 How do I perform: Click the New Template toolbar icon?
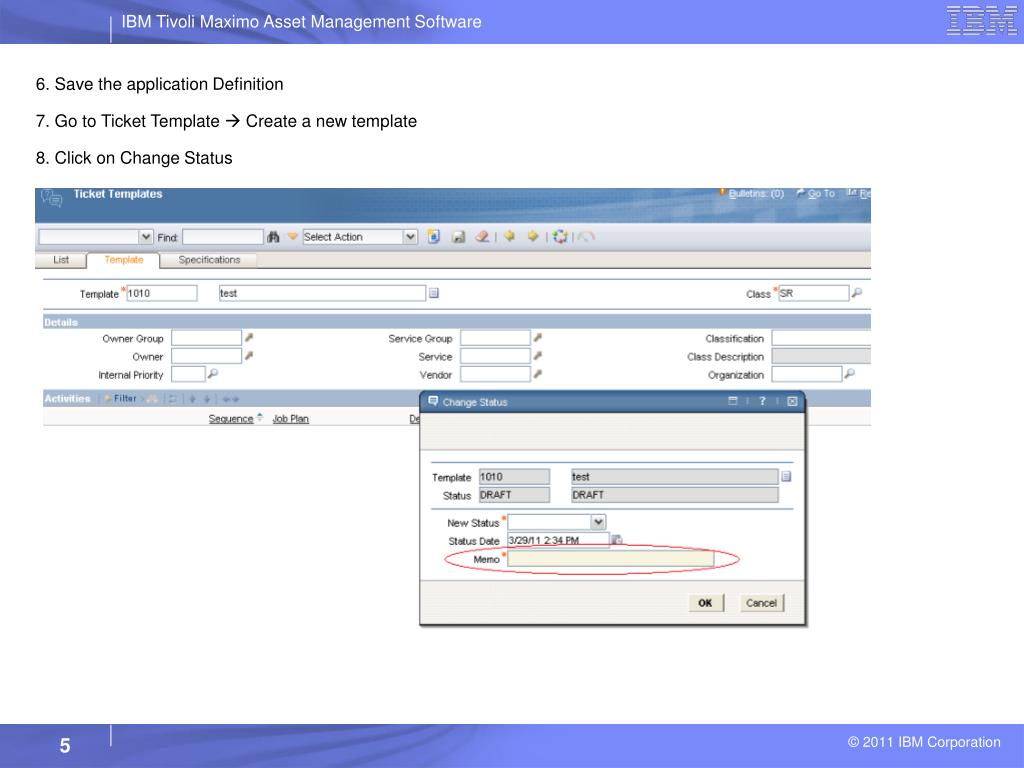pyautogui.click(x=434, y=237)
